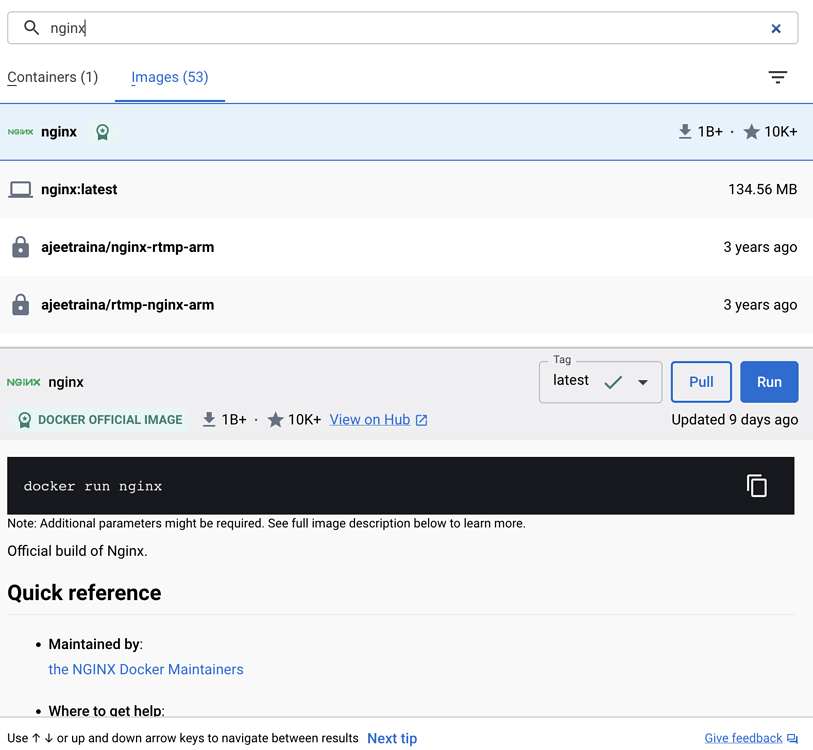Click the lock icon of ajeetraina/nginx-rtmp-arm

tap(21, 247)
